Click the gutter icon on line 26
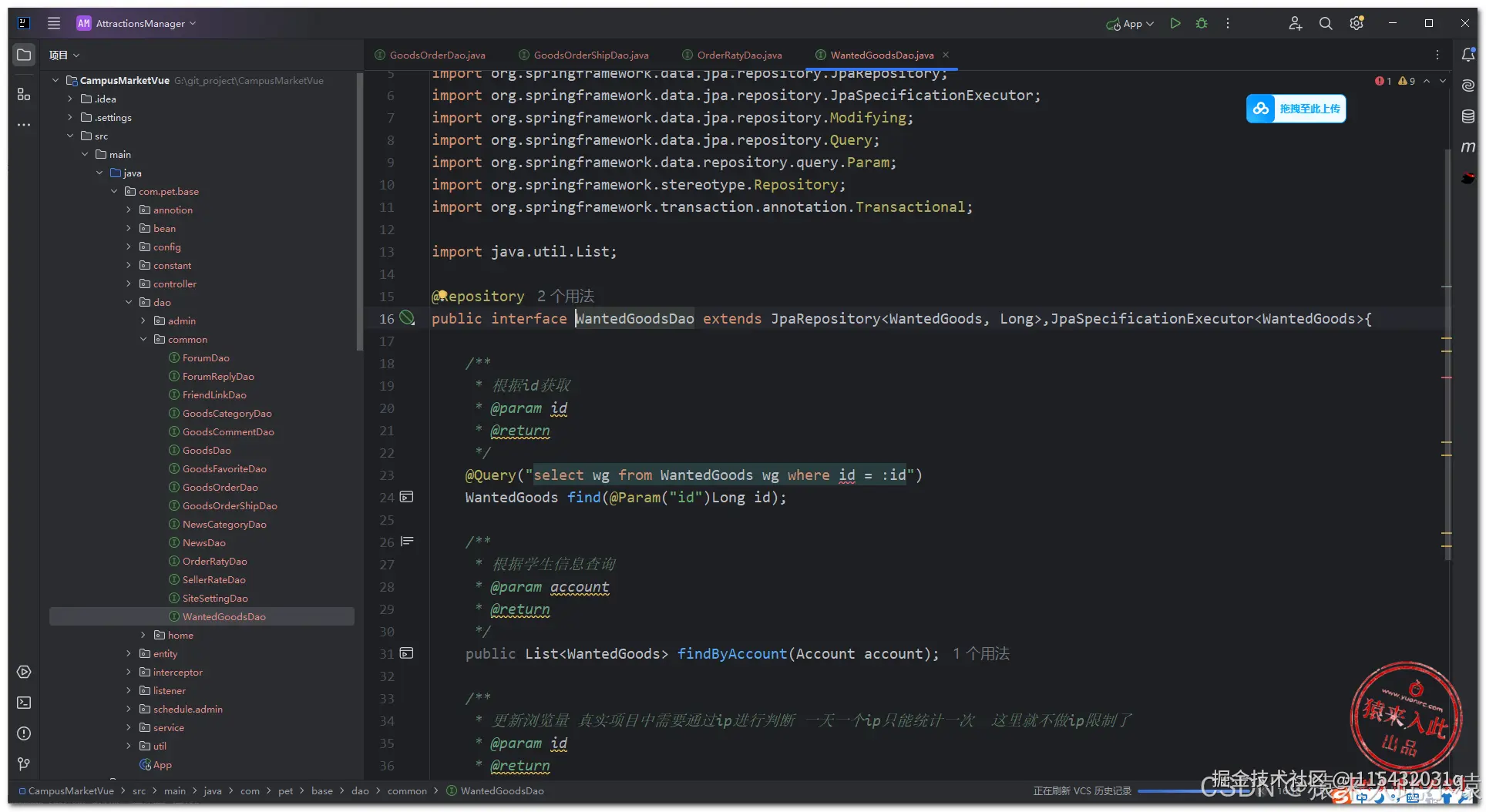This screenshot has width=1486, height=812. [x=407, y=542]
